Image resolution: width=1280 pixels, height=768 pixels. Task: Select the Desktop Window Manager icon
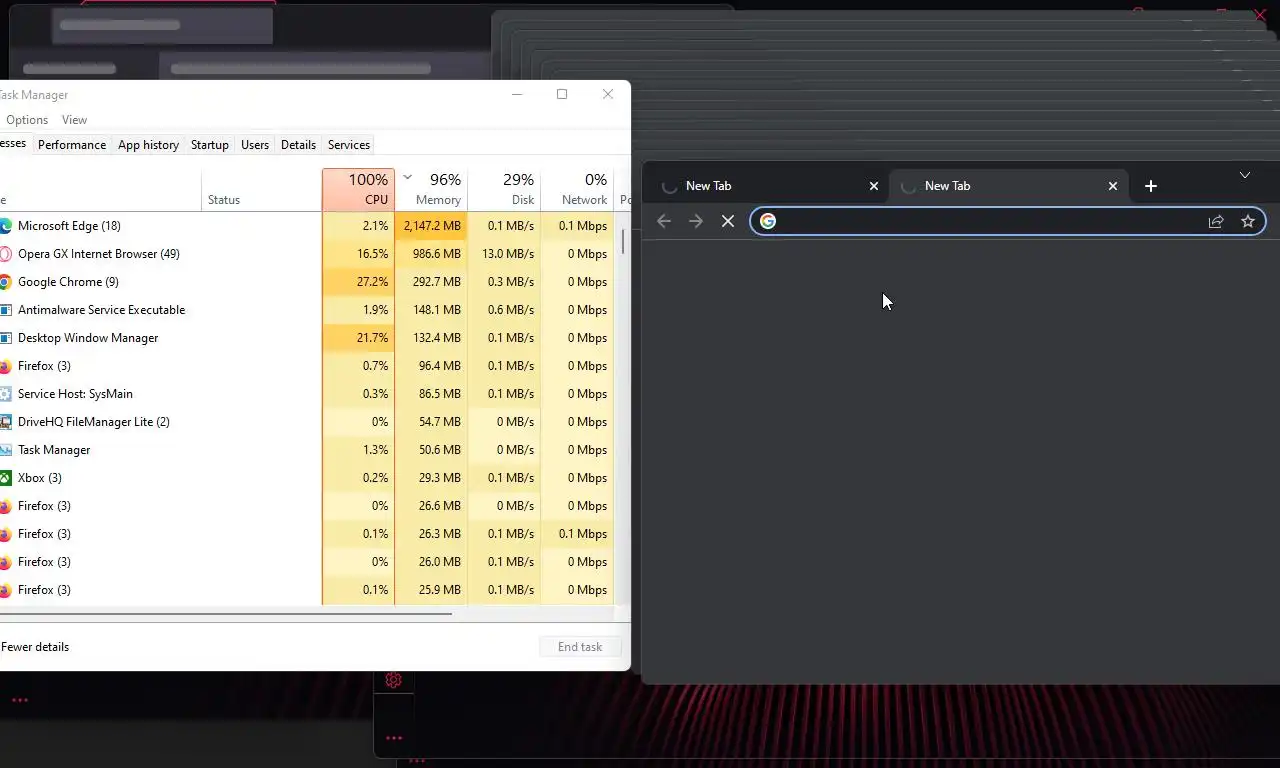pos(5,338)
